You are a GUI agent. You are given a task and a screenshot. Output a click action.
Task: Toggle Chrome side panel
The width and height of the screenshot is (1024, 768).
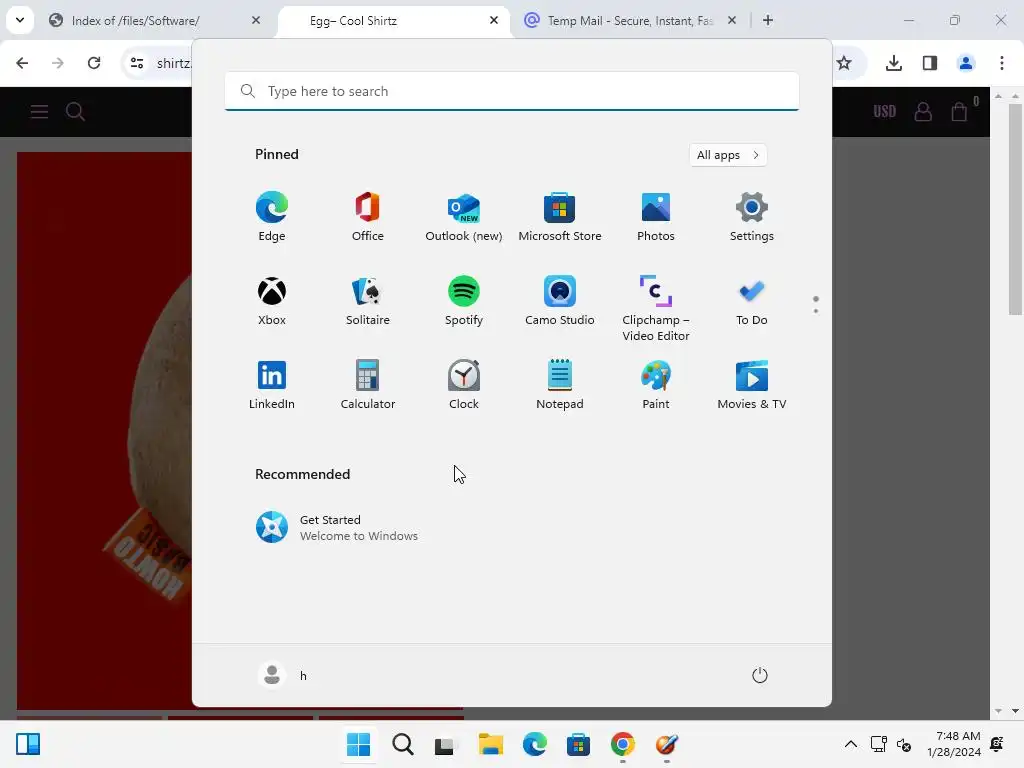pyautogui.click(x=930, y=63)
